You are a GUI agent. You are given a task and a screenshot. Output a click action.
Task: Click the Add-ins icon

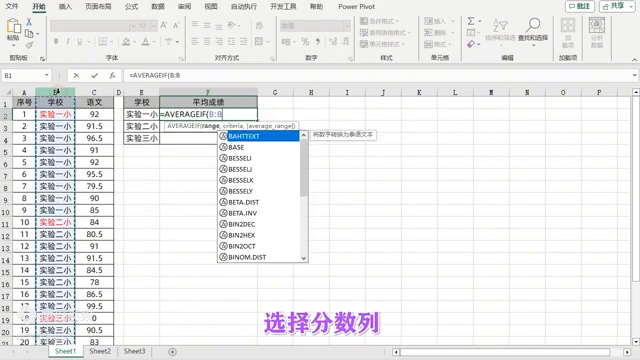click(x=568, y=25)
